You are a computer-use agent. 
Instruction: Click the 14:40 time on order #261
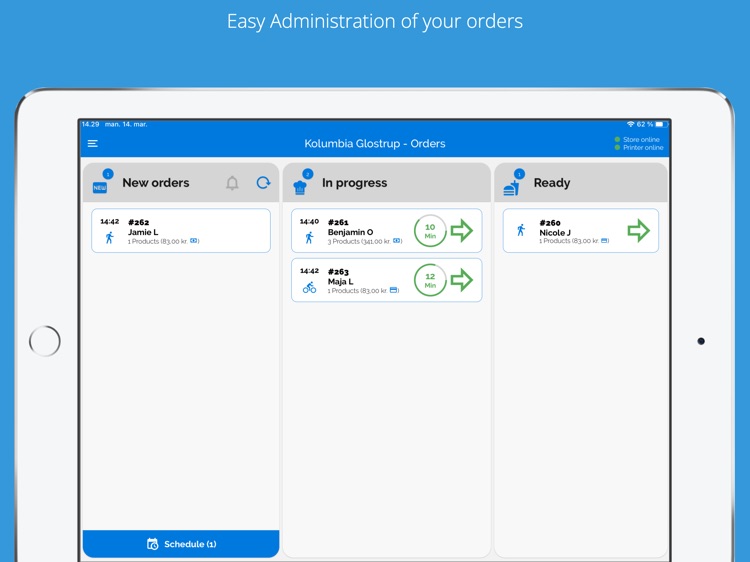(x=309, y=221)
